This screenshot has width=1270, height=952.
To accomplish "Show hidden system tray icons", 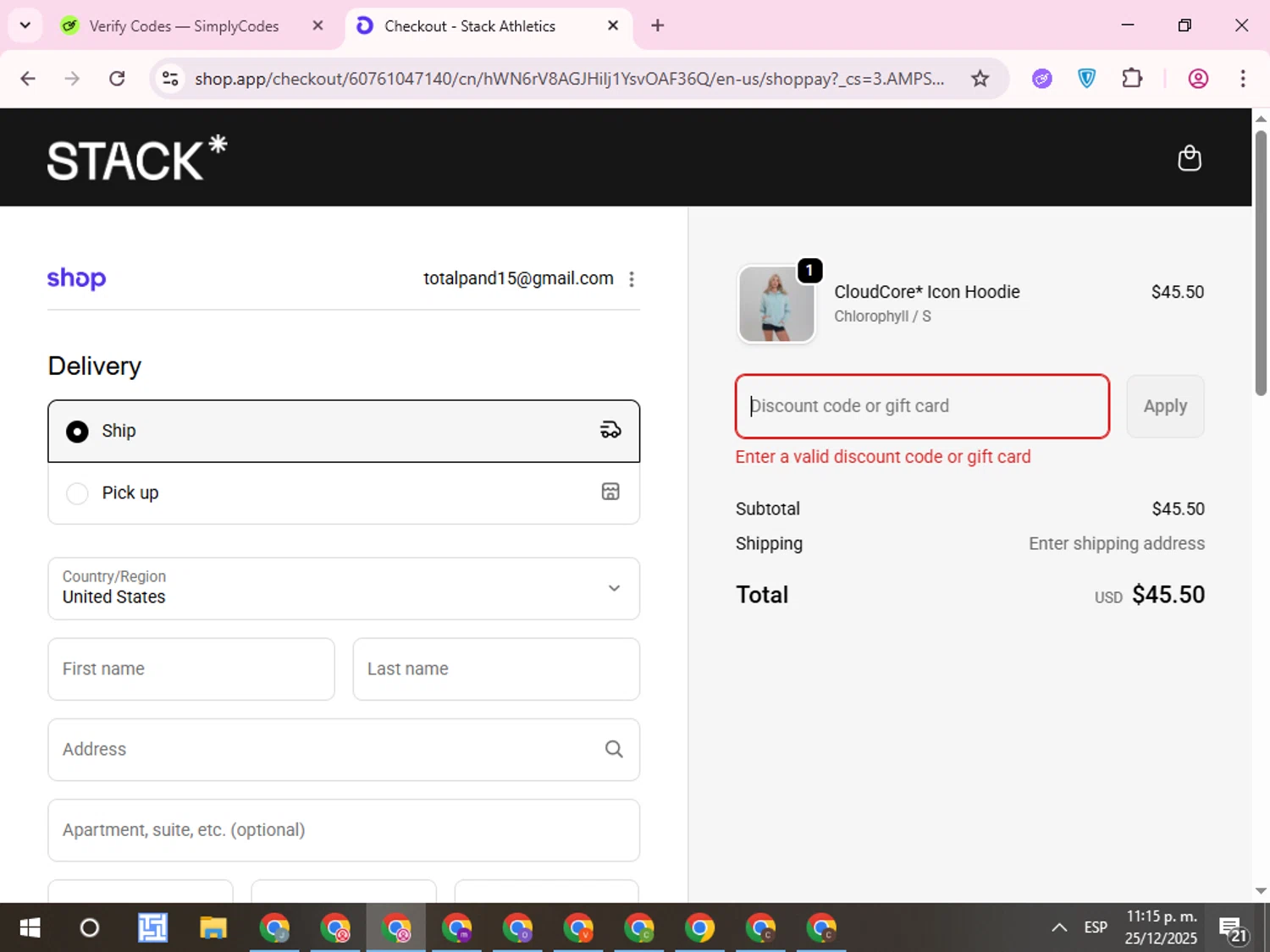I will 1059,928.
